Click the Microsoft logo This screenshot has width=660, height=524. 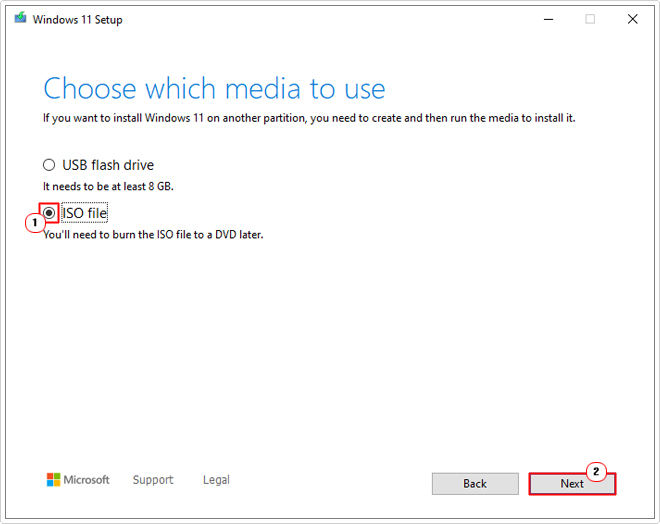click(x=78, y=480)
